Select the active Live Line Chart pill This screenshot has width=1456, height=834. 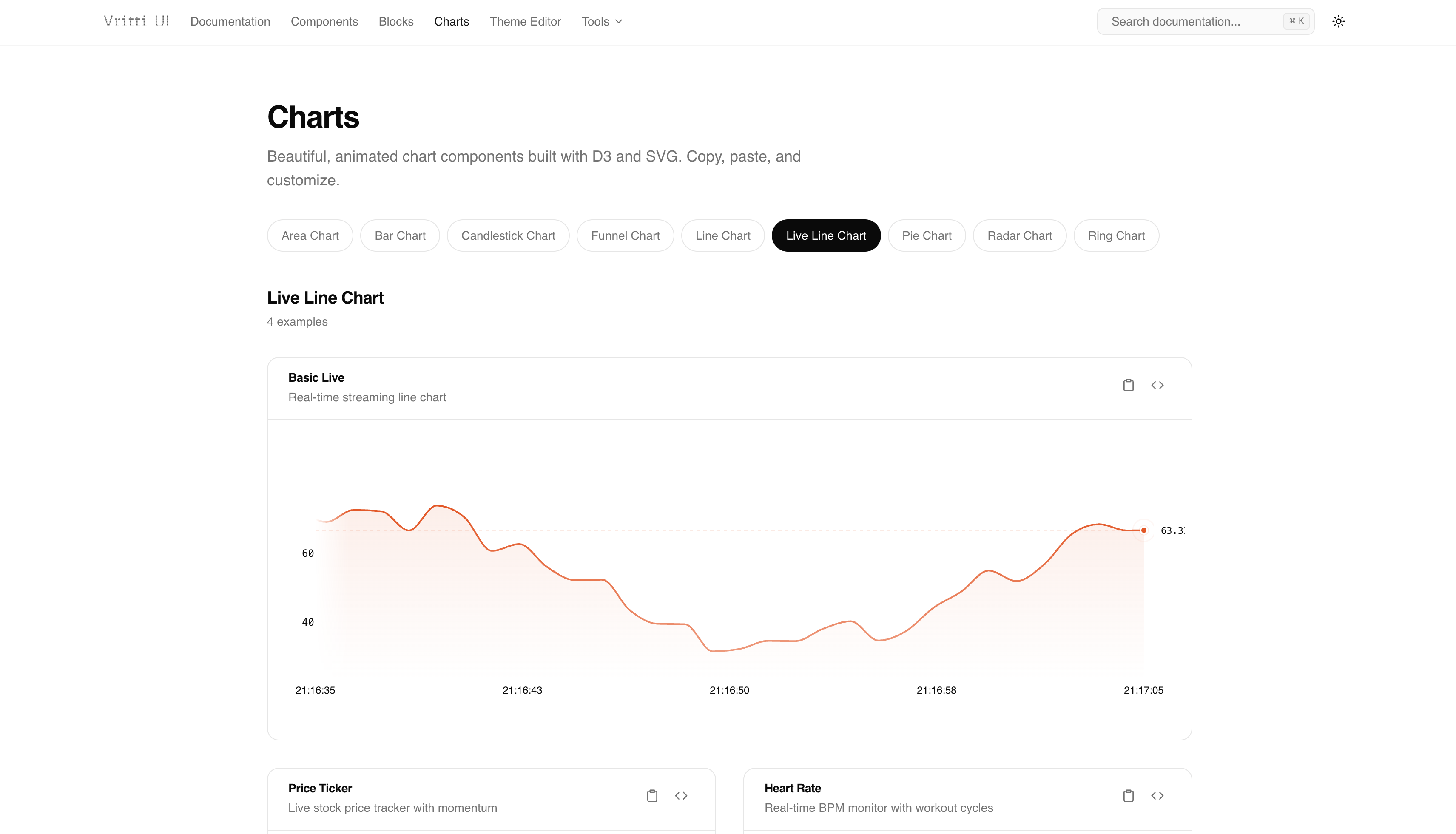[826, 235]
